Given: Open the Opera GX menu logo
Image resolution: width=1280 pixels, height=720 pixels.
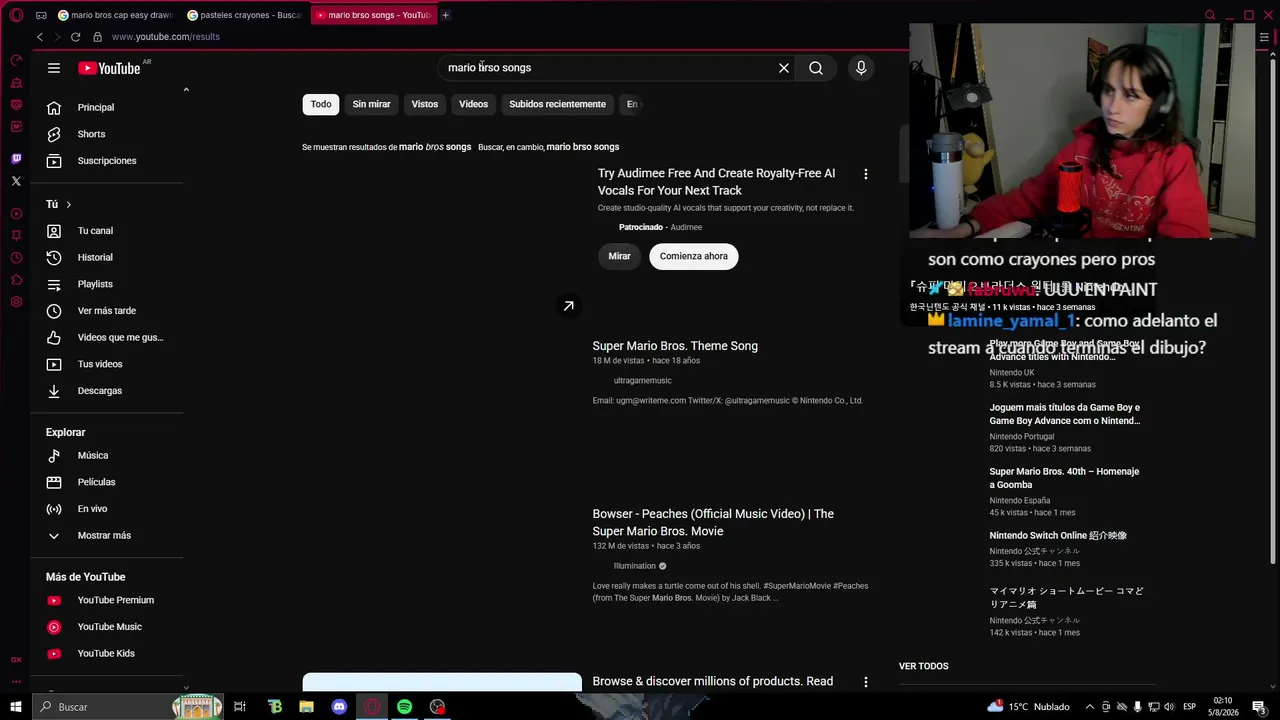Looking at the screenshot, I should coord(16,15).
